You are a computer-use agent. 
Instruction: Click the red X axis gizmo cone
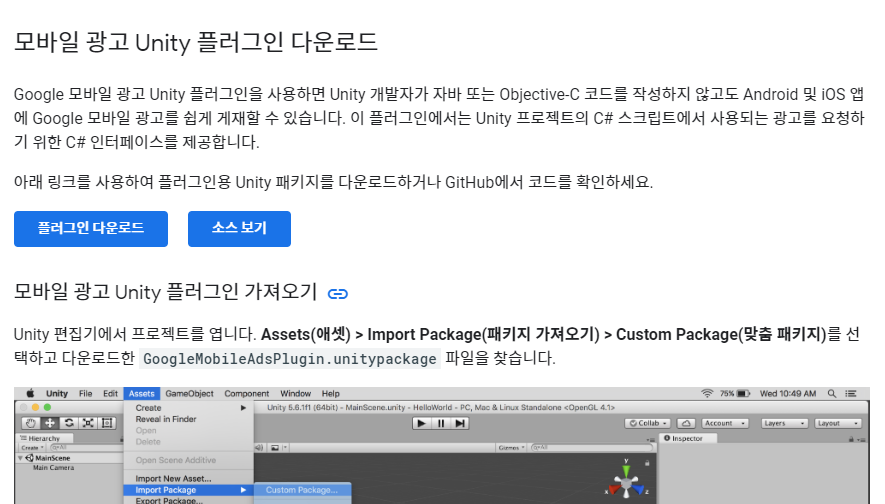(614, 489)
